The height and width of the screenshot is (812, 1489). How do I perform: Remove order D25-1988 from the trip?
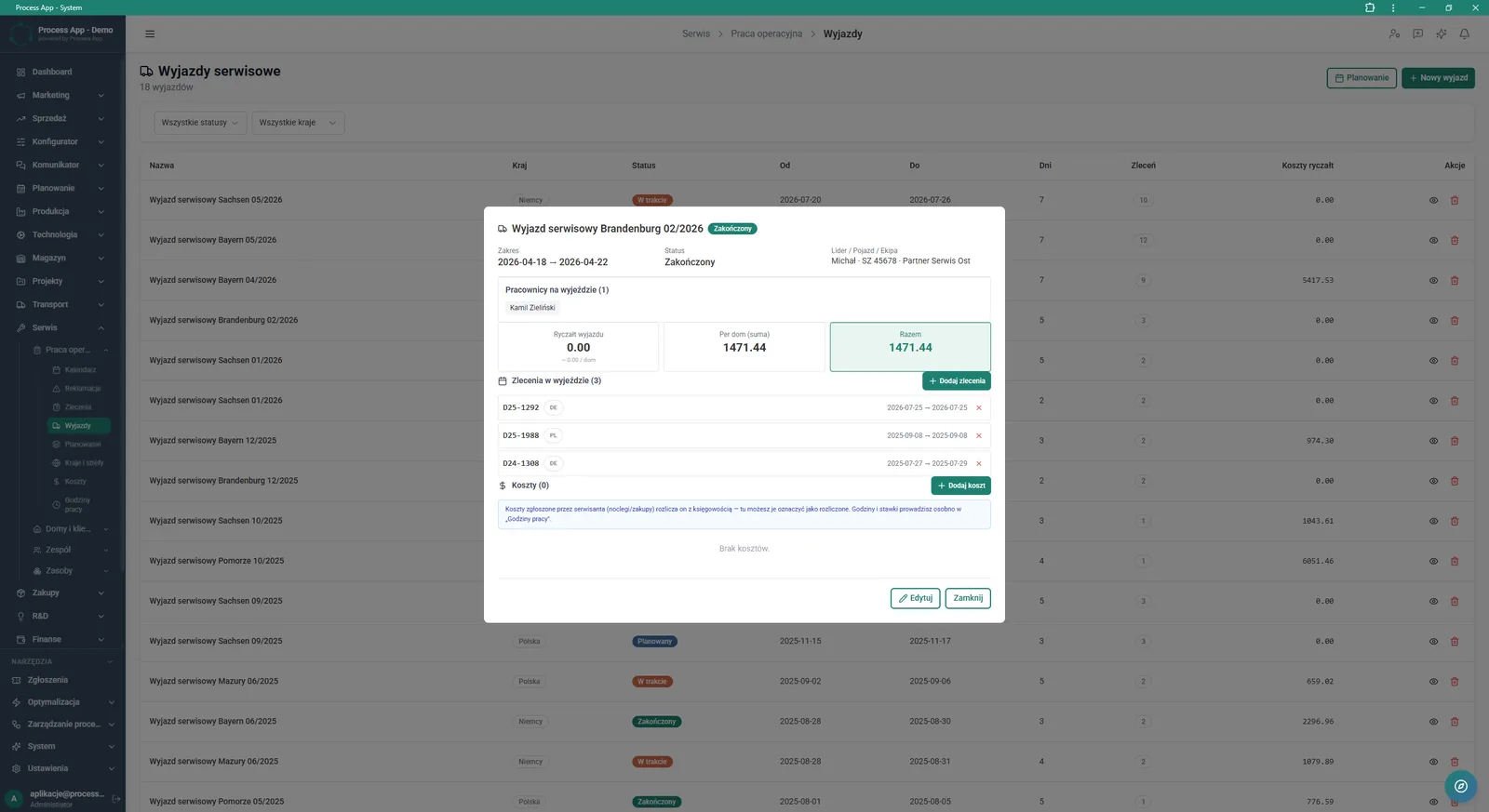click(978, 435)
